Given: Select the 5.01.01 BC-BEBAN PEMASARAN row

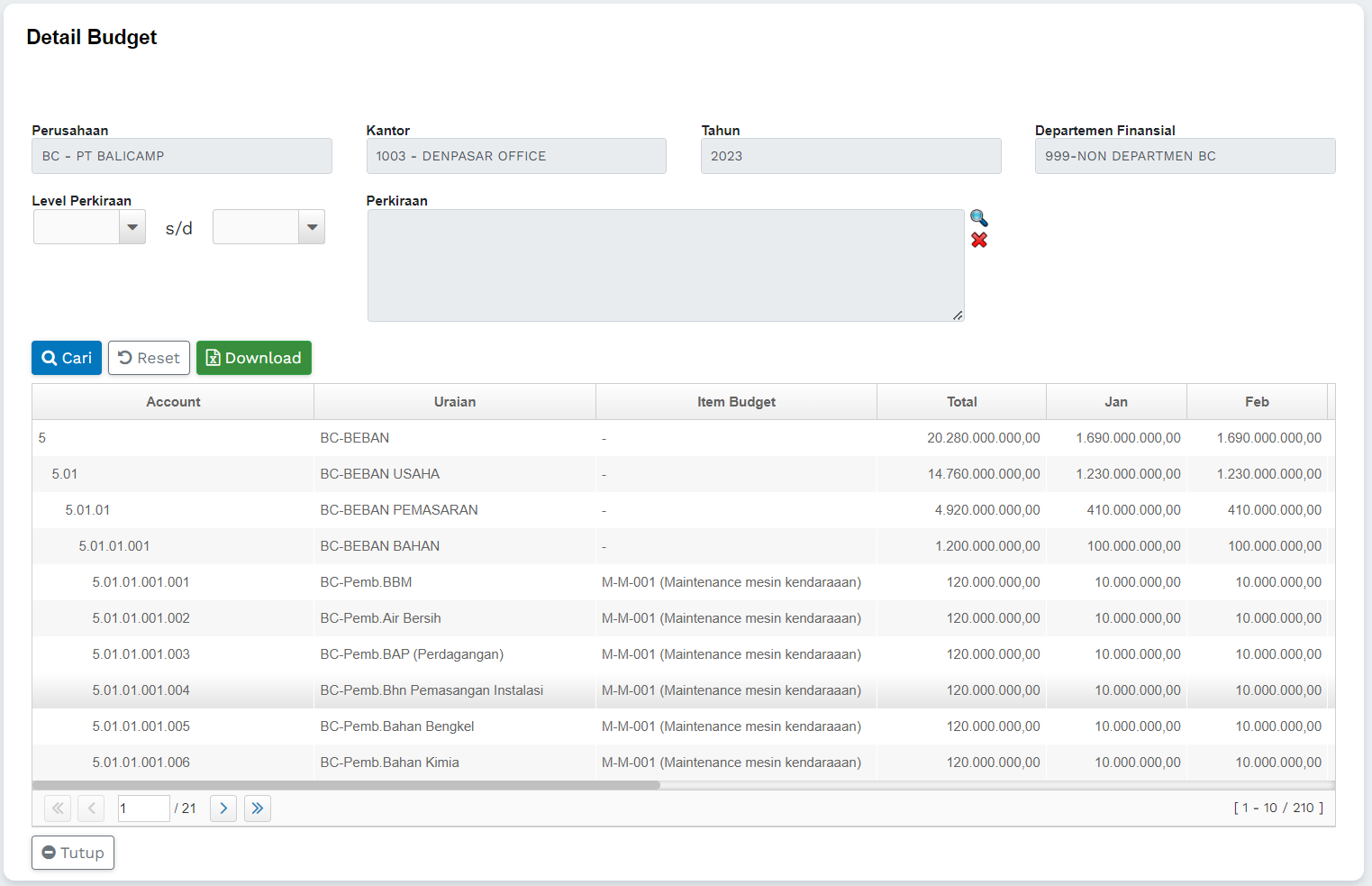Looking at the screenshot, I should pos(398,510).
